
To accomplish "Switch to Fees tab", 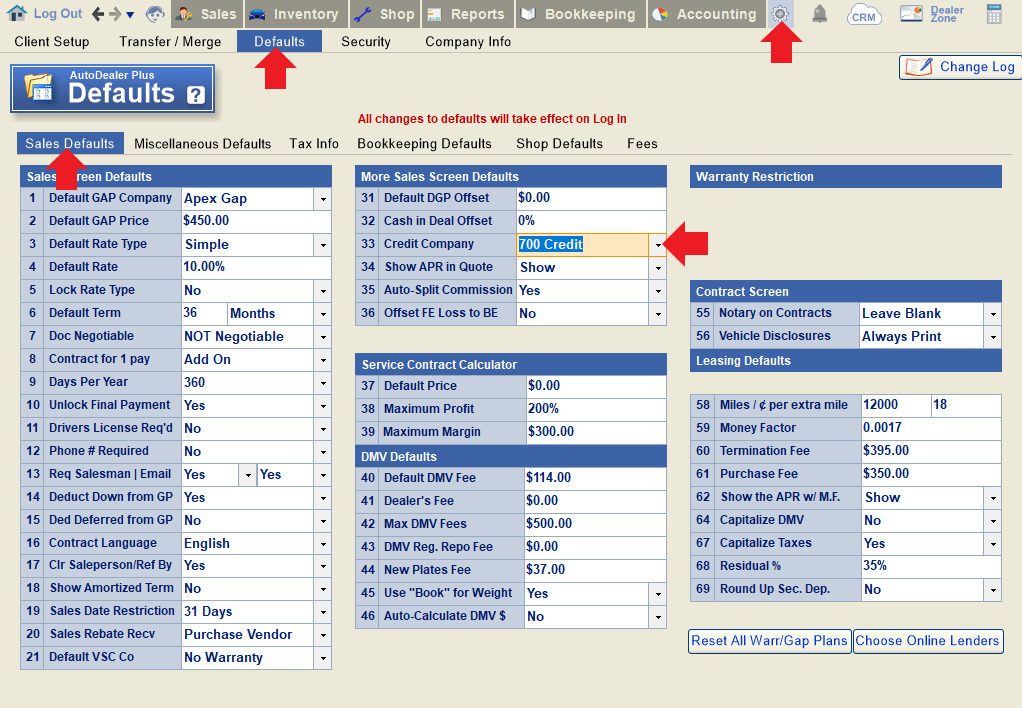I will (x=642, y=143).
